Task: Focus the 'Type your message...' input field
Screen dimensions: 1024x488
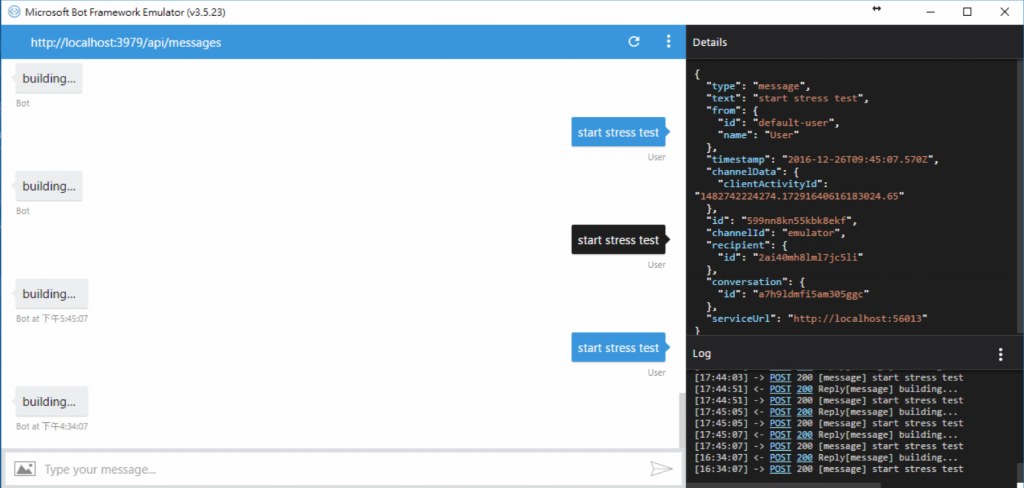Action: coord(345,469)
